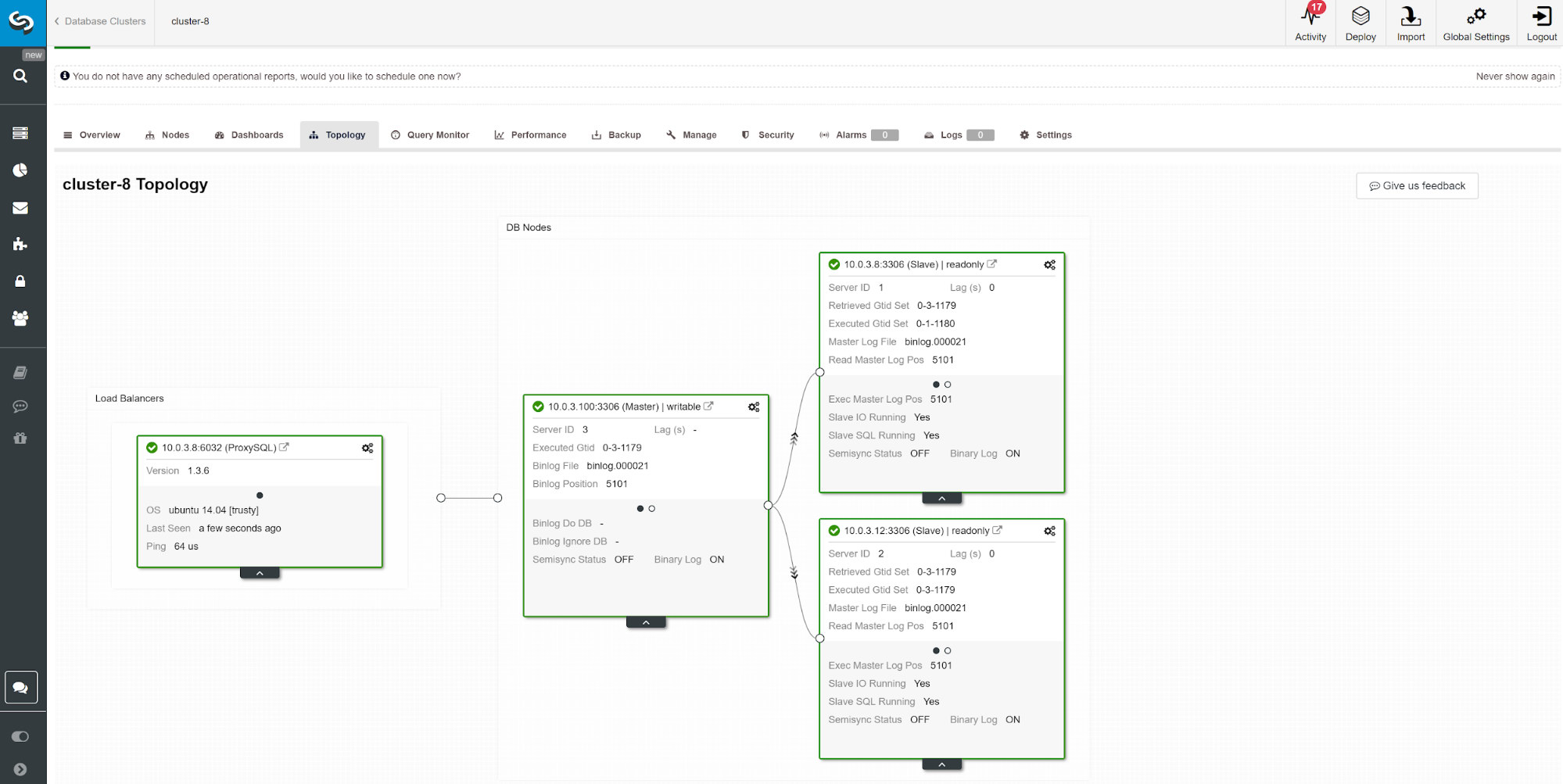
Task: Click Give us feedback button
Action: coord(1417,186)
